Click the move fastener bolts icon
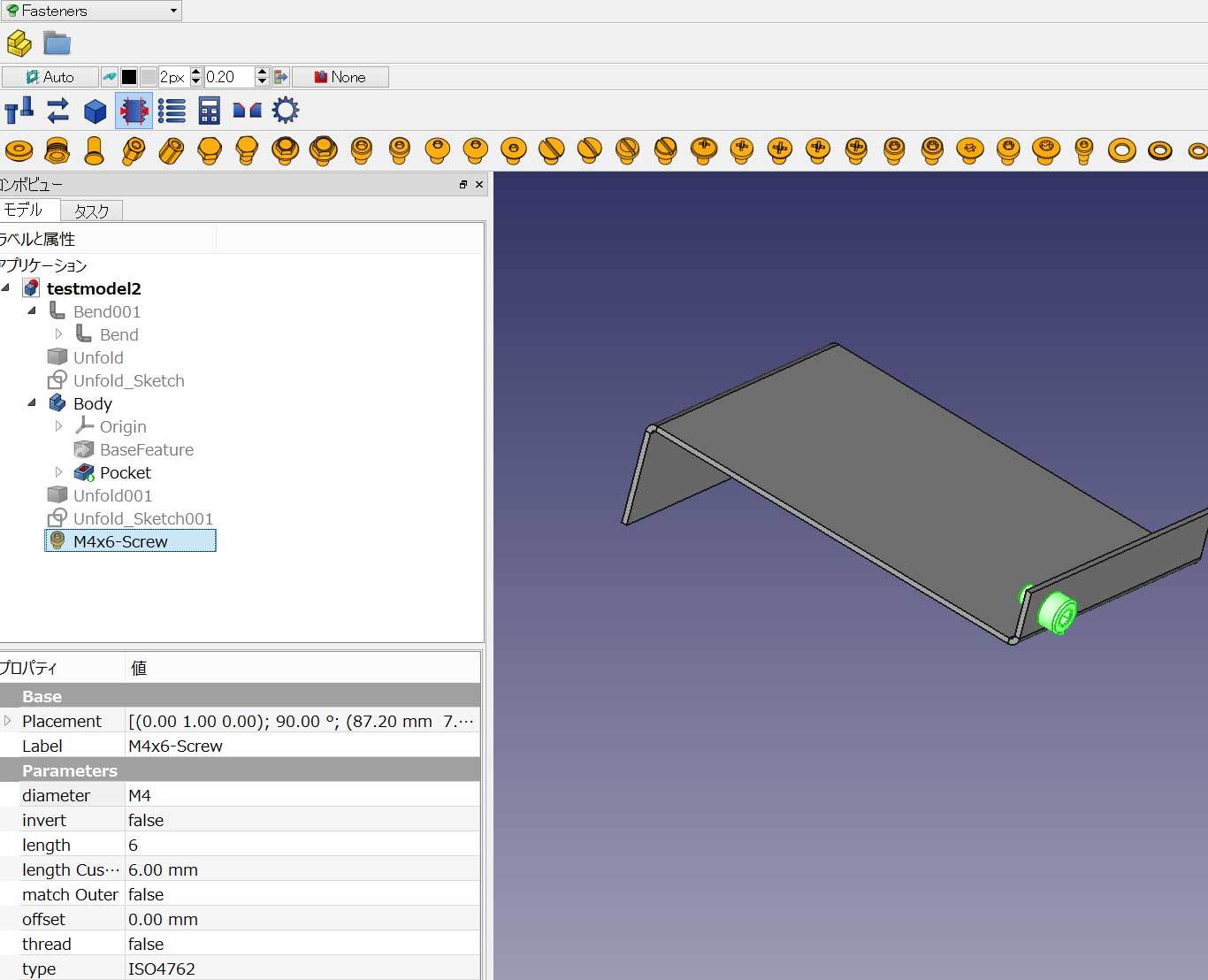Viewport: 1208px width, 980px height. click(19, 111)
